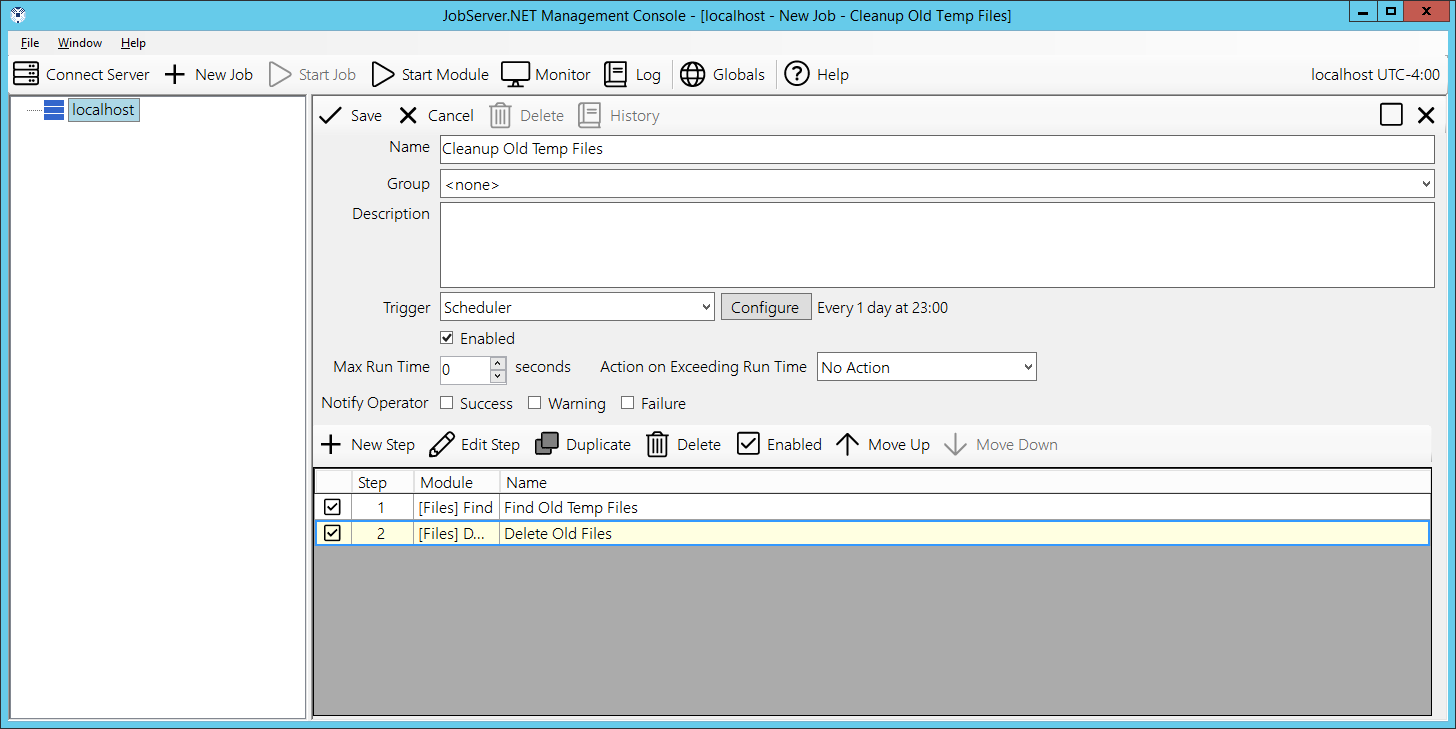1456x729 pixels.
Task: Open the File menu
Action: pyautogui.click(x=30, y=43)
